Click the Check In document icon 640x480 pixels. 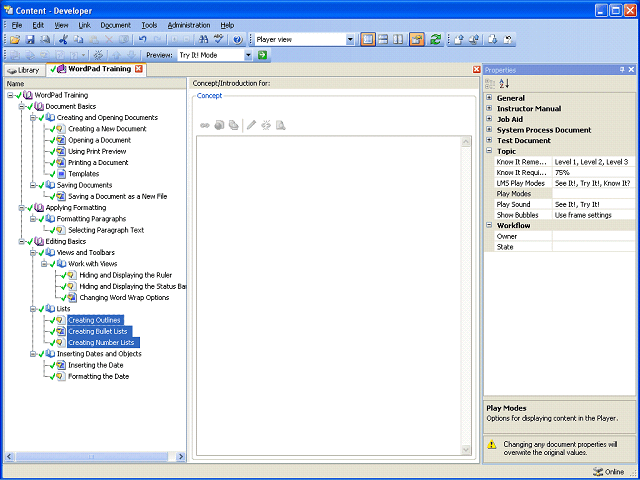458,40
